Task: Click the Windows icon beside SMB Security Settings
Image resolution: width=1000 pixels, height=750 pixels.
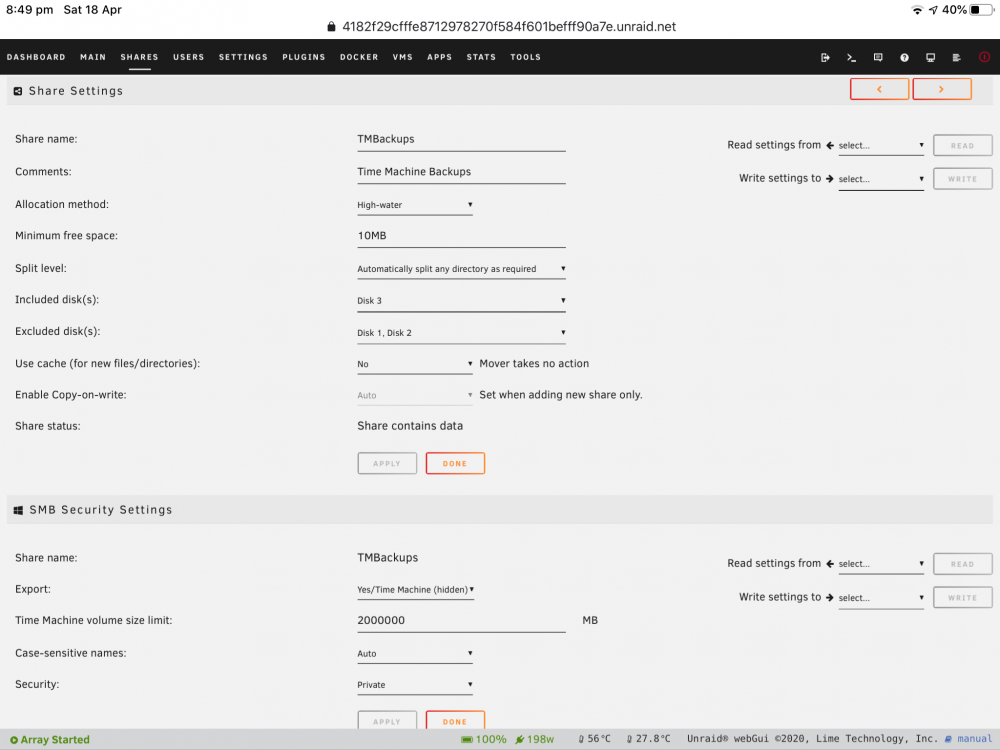Action: pos(18,510)
